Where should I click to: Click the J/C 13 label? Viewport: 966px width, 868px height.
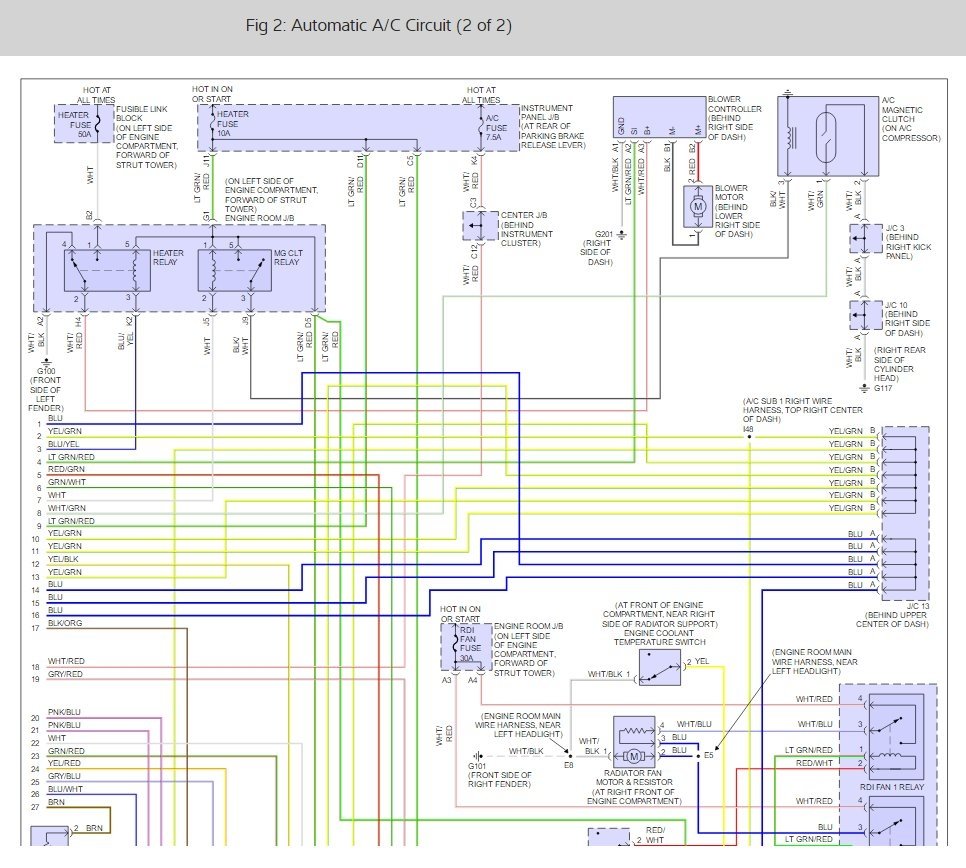click(x=917, y=606)
